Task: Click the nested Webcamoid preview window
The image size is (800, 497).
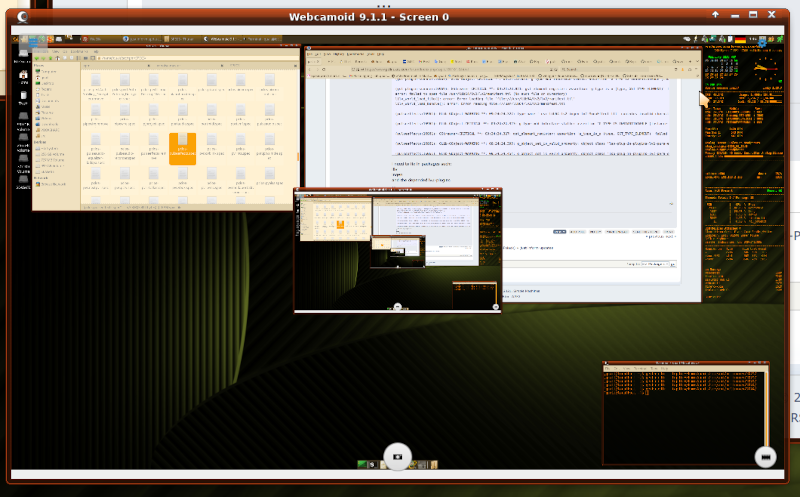Action: (398, 250)
